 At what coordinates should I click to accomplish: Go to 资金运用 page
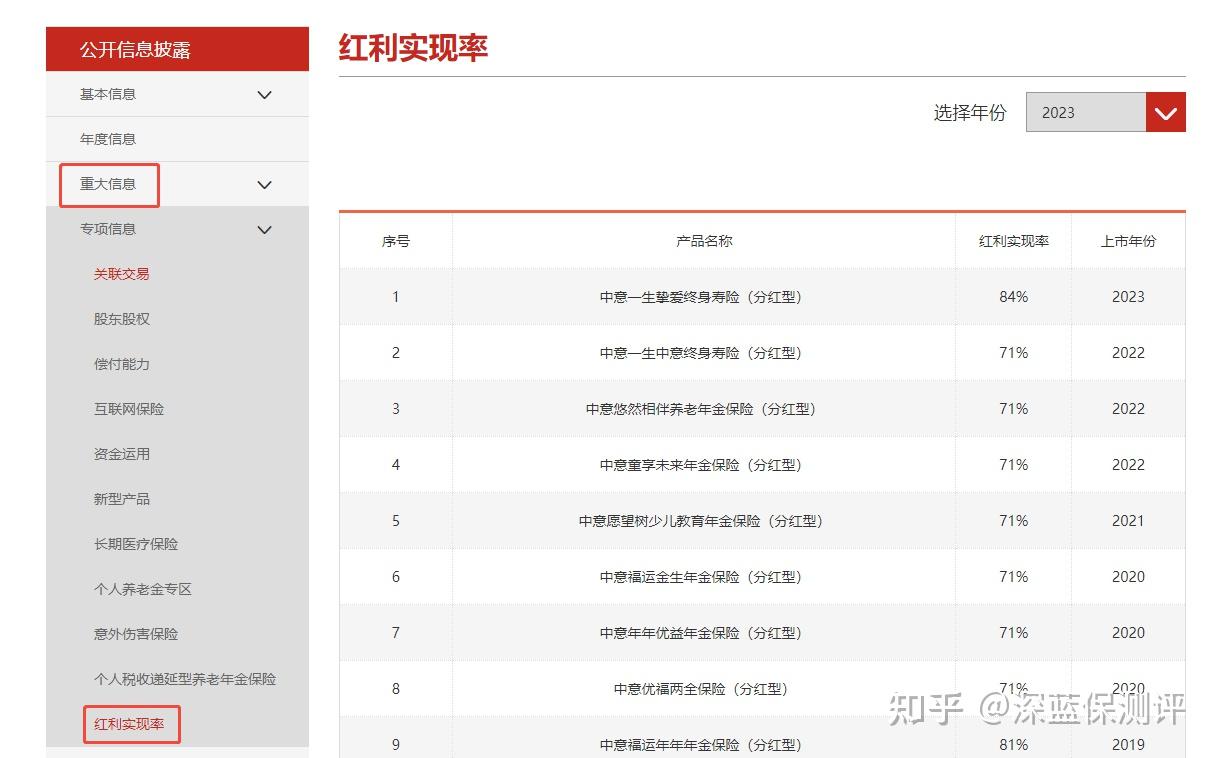(122, 454)
